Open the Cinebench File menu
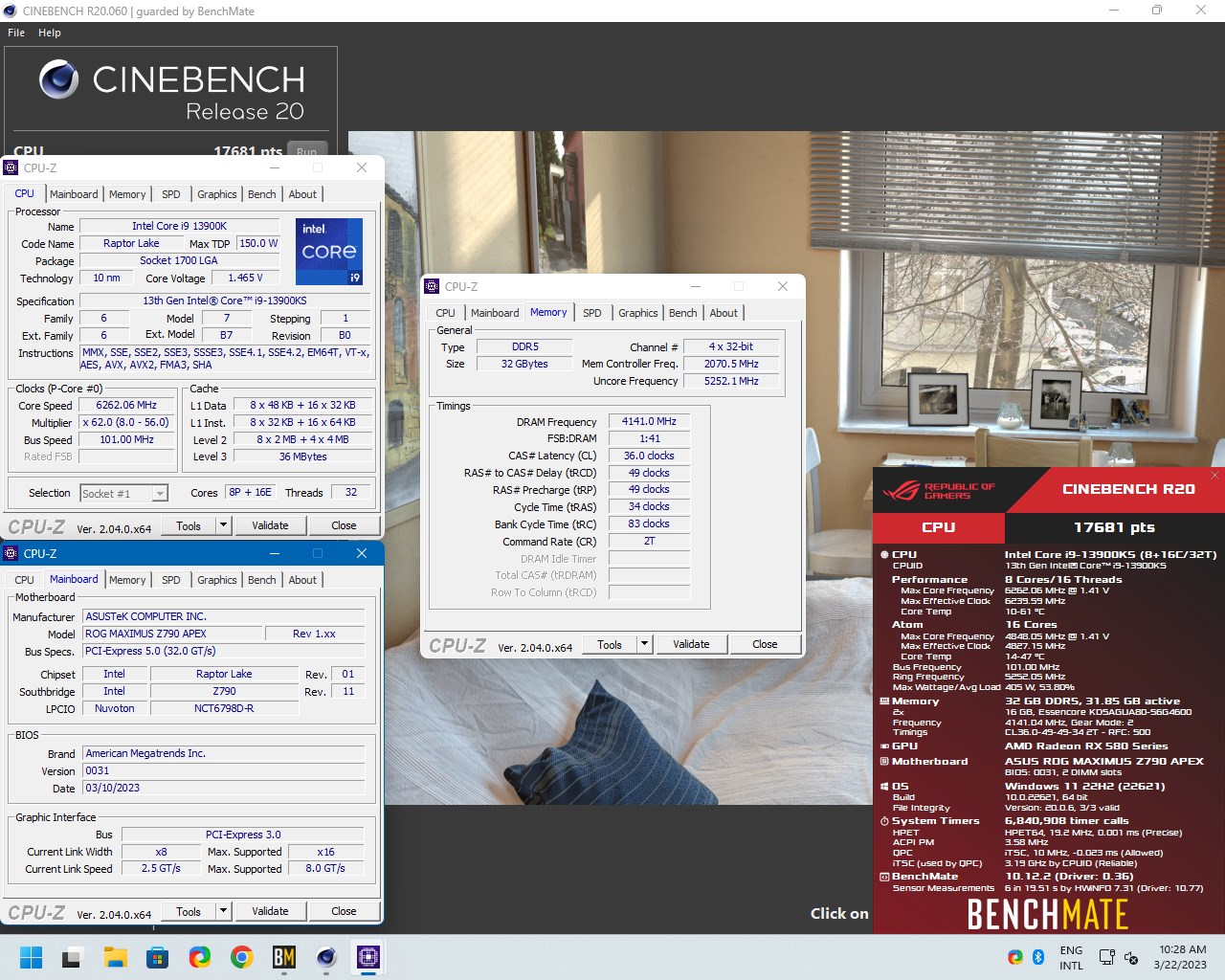 16,33
